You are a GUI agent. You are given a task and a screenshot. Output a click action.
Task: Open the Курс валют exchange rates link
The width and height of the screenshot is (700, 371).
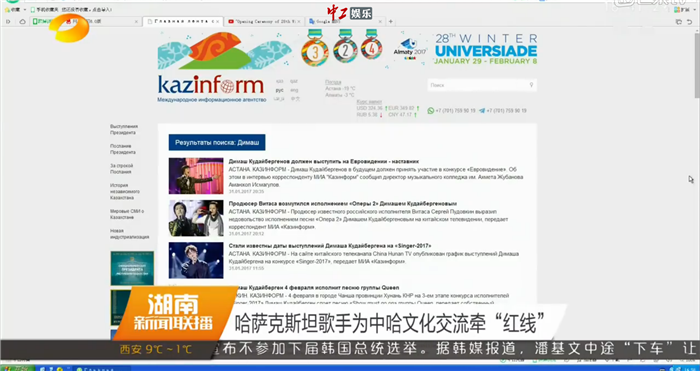click(369, 102)
